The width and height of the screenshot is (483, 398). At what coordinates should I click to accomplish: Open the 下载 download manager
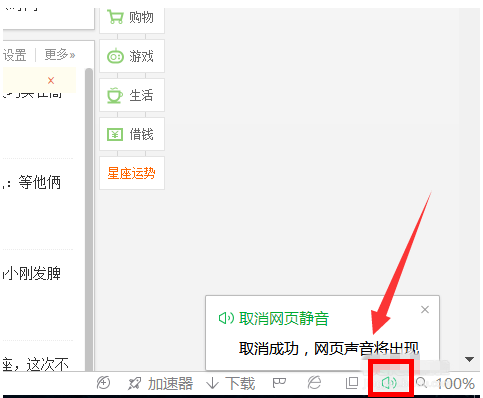231,383
